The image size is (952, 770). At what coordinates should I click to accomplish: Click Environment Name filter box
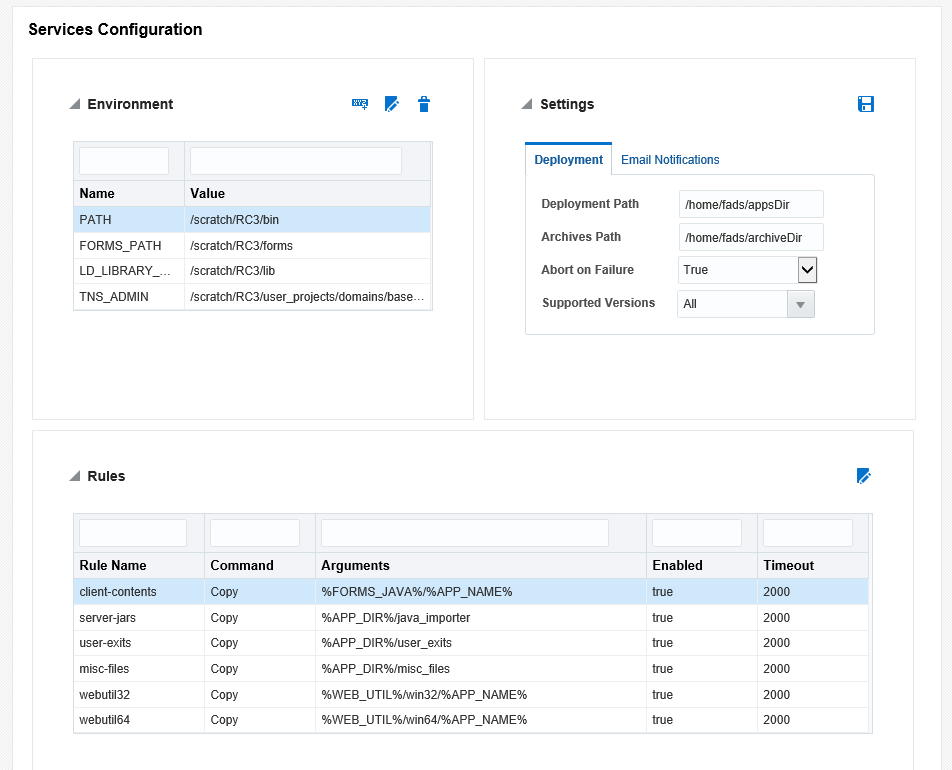point(124,161)
